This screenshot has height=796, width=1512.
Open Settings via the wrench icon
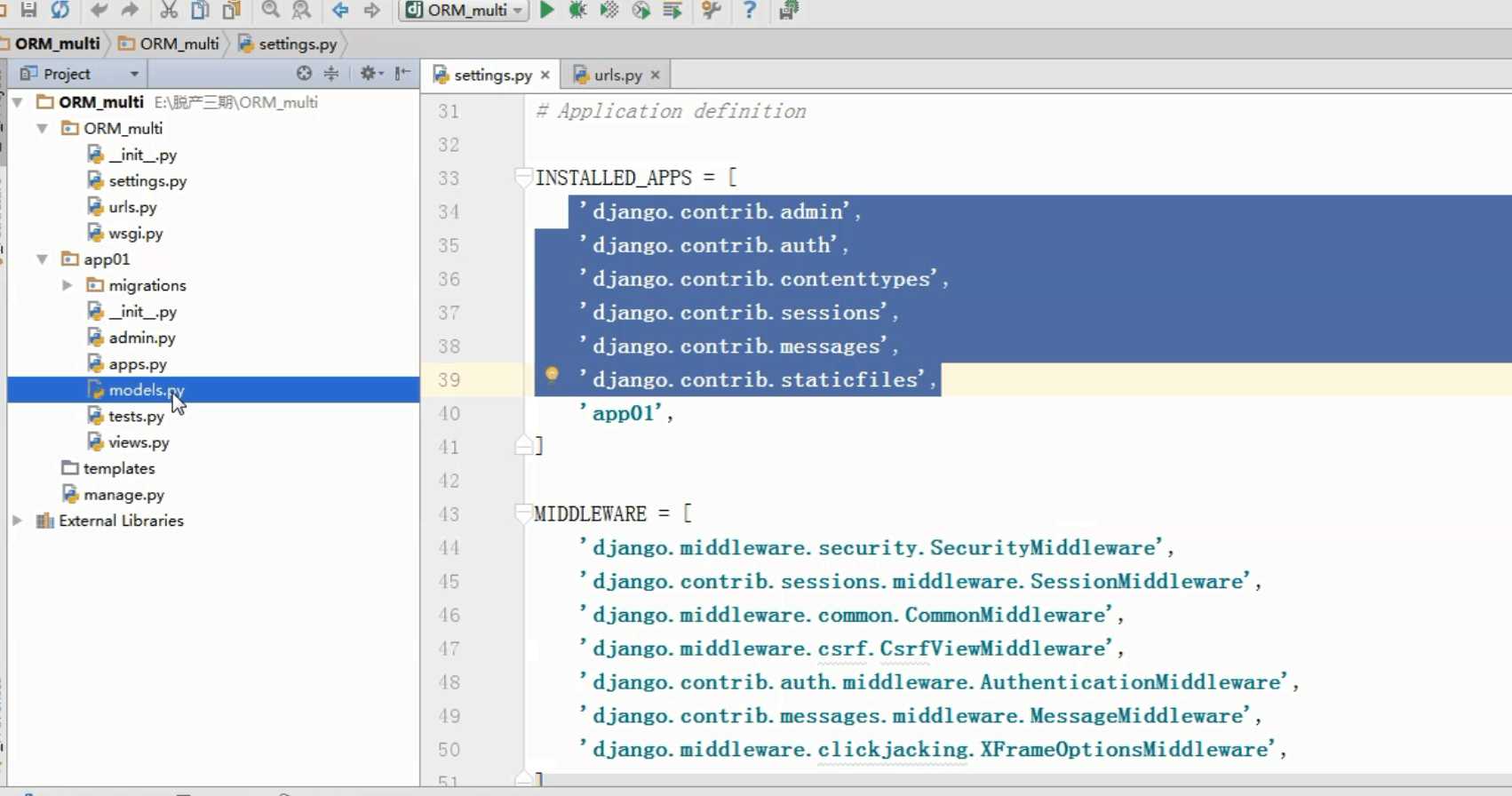pos(711,10)
